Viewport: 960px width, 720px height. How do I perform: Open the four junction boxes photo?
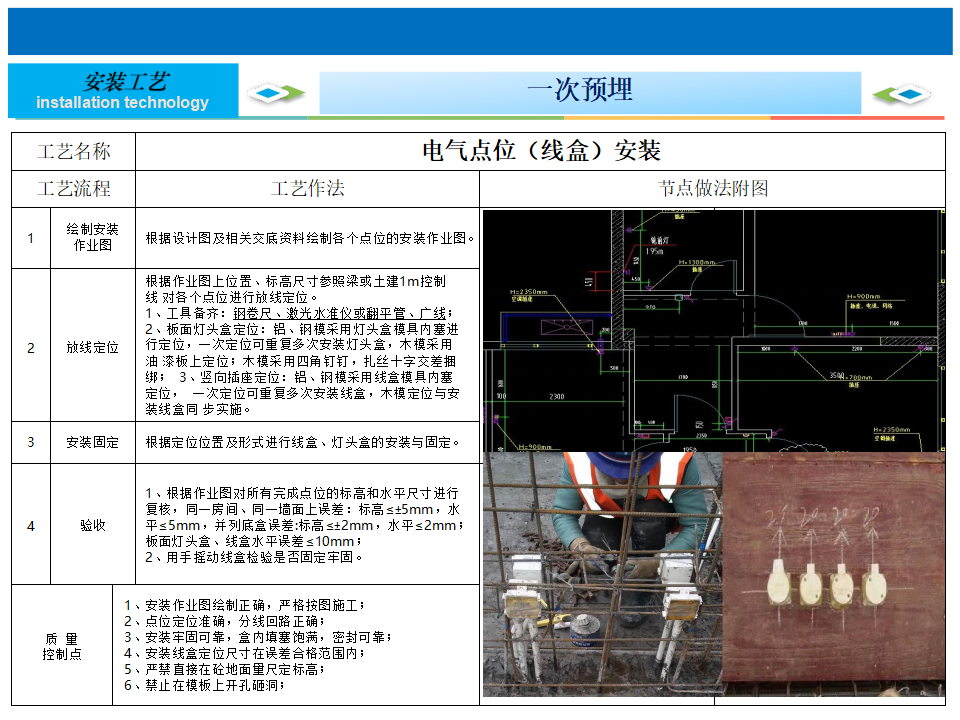(x=834, y=574)
